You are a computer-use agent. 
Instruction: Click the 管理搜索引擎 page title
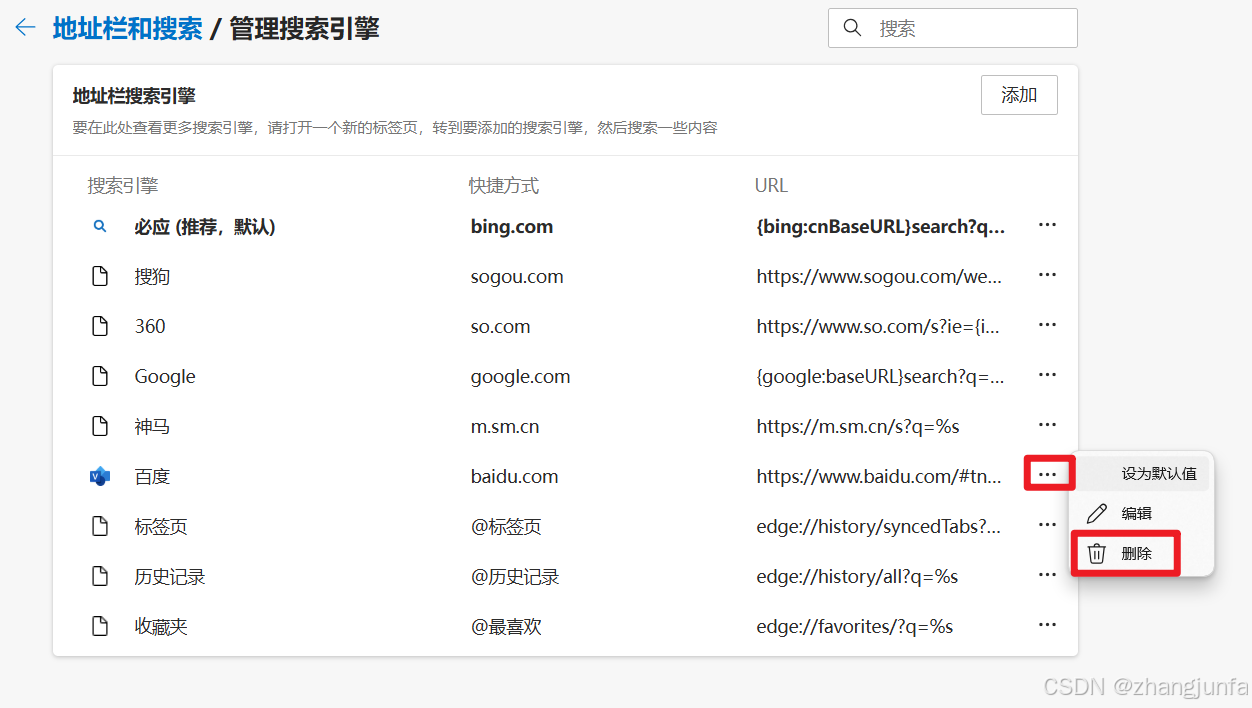(x=305, y=28)
